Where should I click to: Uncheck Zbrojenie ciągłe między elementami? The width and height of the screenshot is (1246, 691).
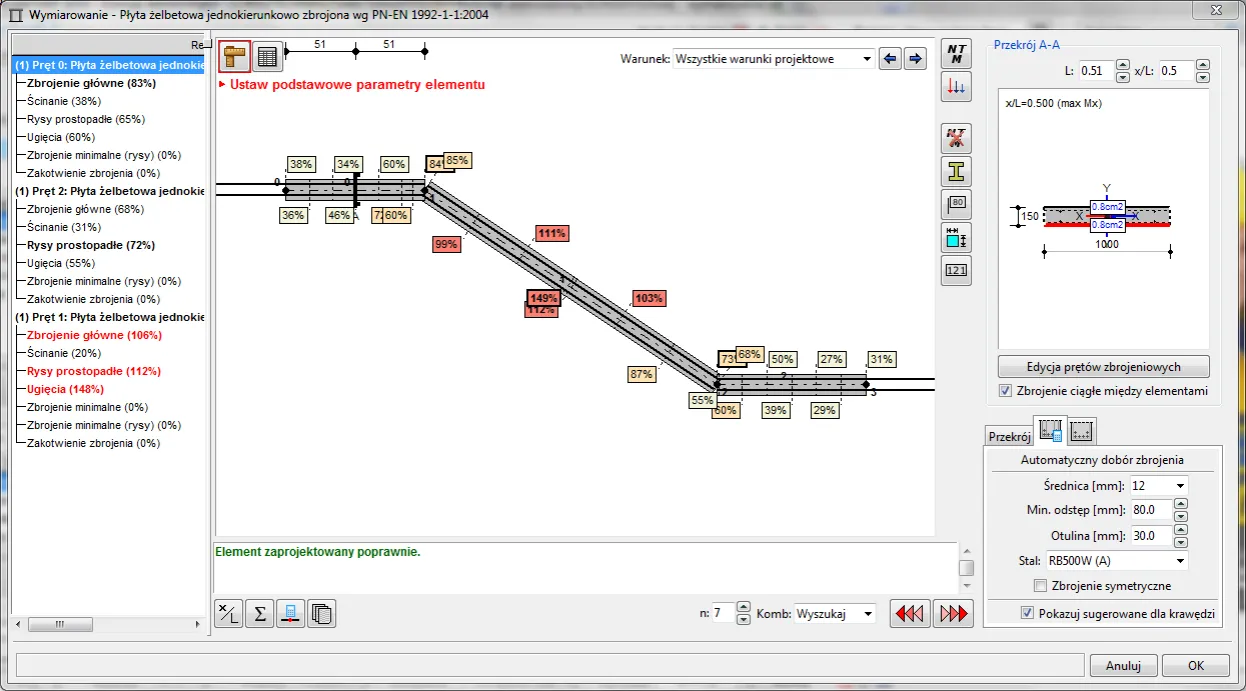point(1005,391)
